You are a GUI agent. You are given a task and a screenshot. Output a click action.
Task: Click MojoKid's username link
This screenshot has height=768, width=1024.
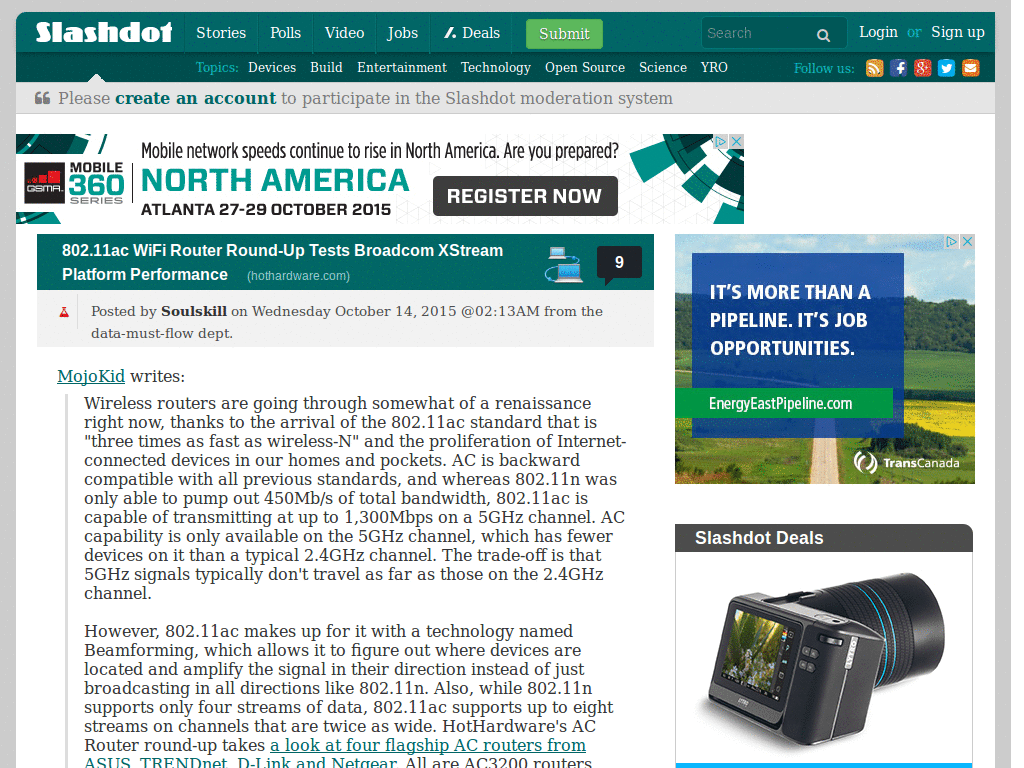(x=90, y=376)
